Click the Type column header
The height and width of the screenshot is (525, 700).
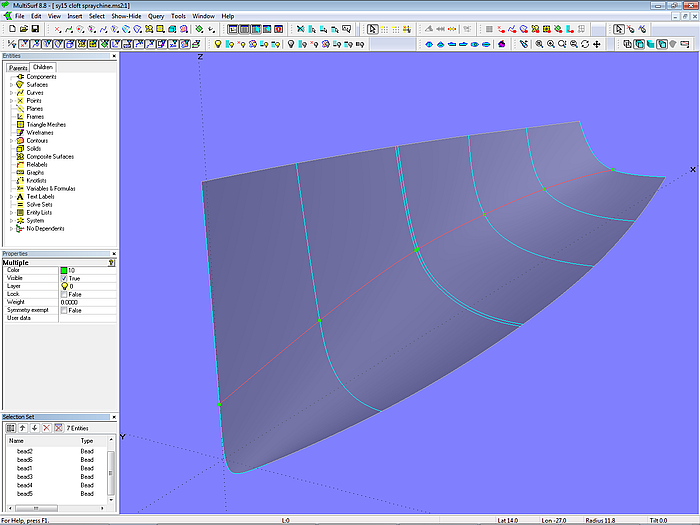[x=88, y=440]
